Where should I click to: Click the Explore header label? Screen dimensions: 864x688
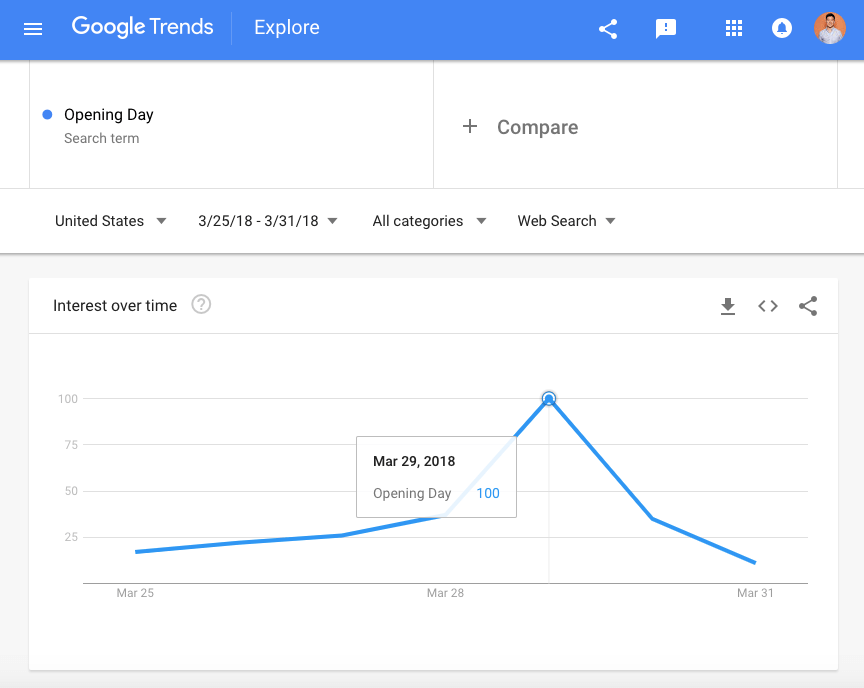pos(287,28)
